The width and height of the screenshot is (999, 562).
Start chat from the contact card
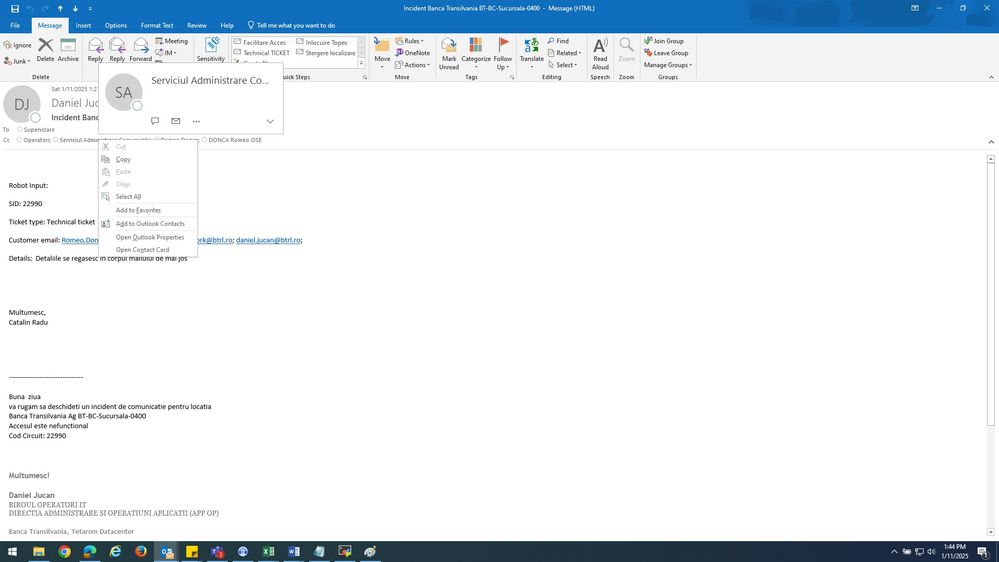[x=155, y=121]
